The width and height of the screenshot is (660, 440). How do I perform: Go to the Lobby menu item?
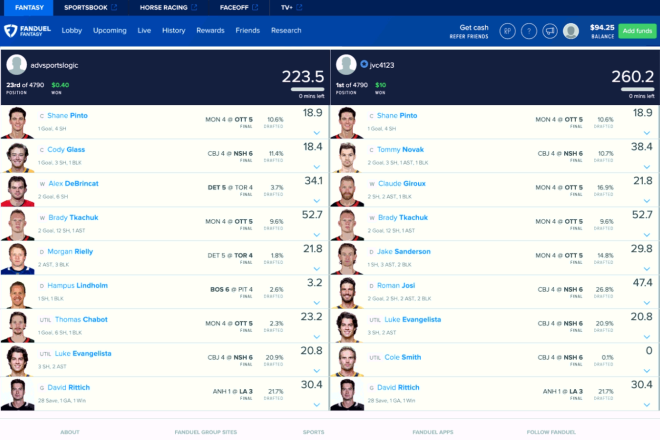tap(72, 30)
